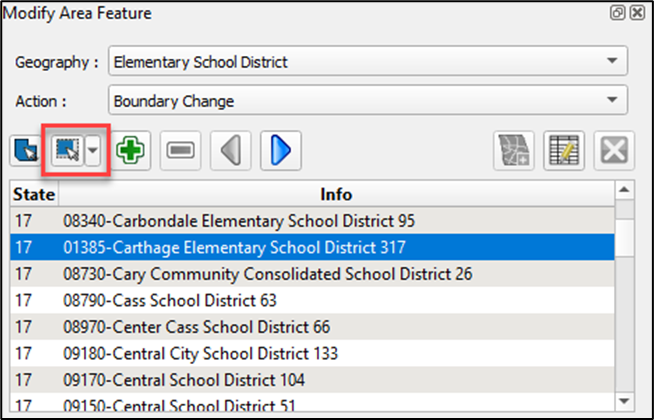
Task: Go to next feature with blue arrow
Action: coord(281,151)
